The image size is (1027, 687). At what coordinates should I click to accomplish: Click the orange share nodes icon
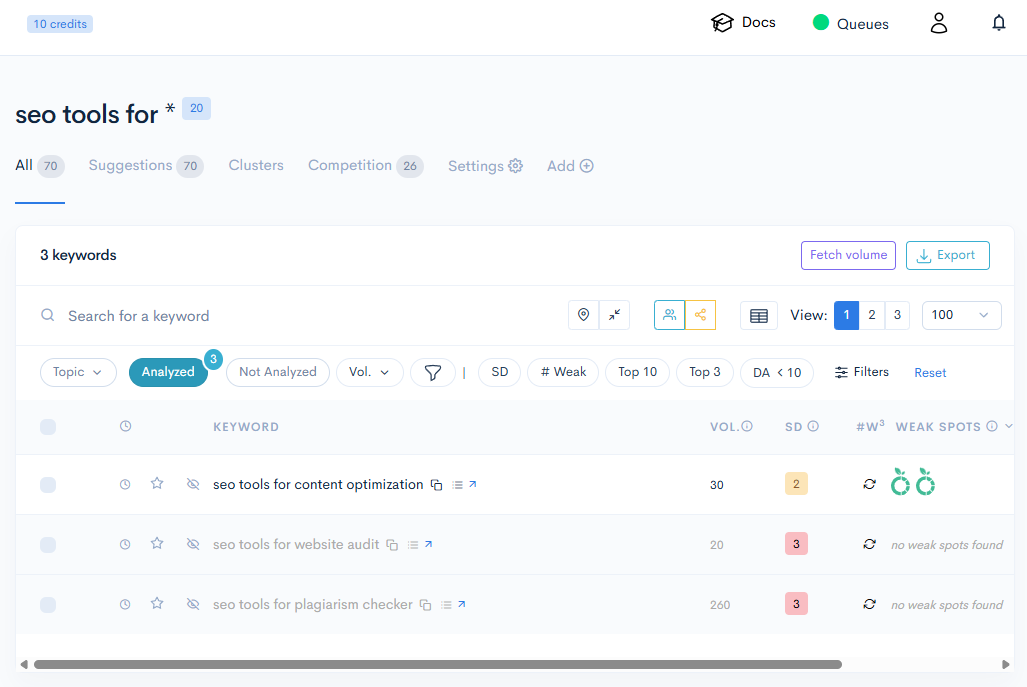click(x=700, y=315)
